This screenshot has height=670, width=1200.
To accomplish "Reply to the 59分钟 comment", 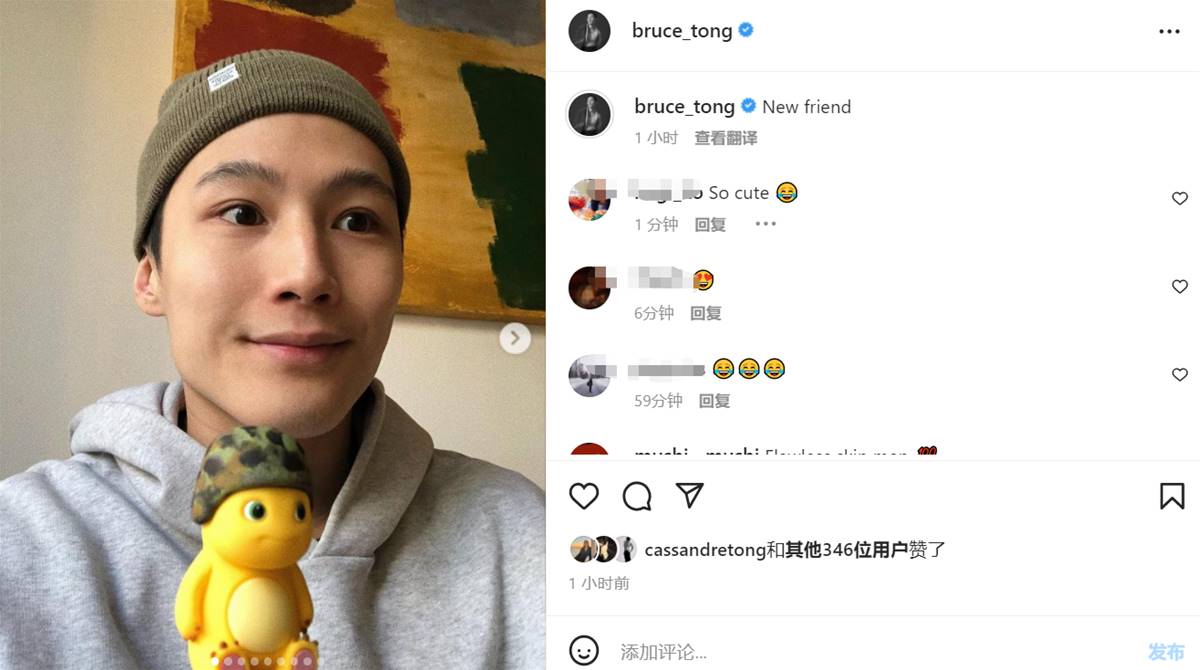I will (x=714, y=401).
